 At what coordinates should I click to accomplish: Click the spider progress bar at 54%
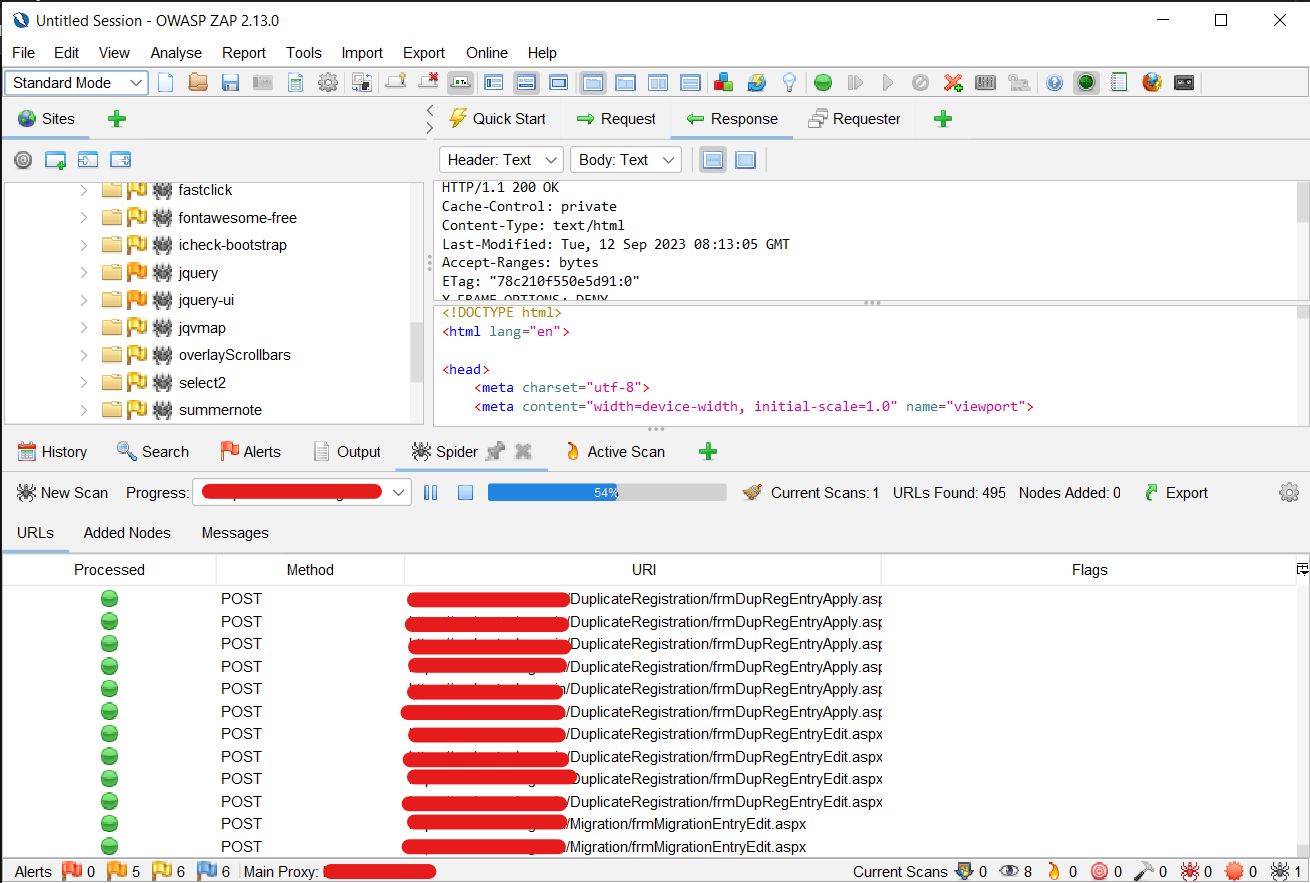607,493
